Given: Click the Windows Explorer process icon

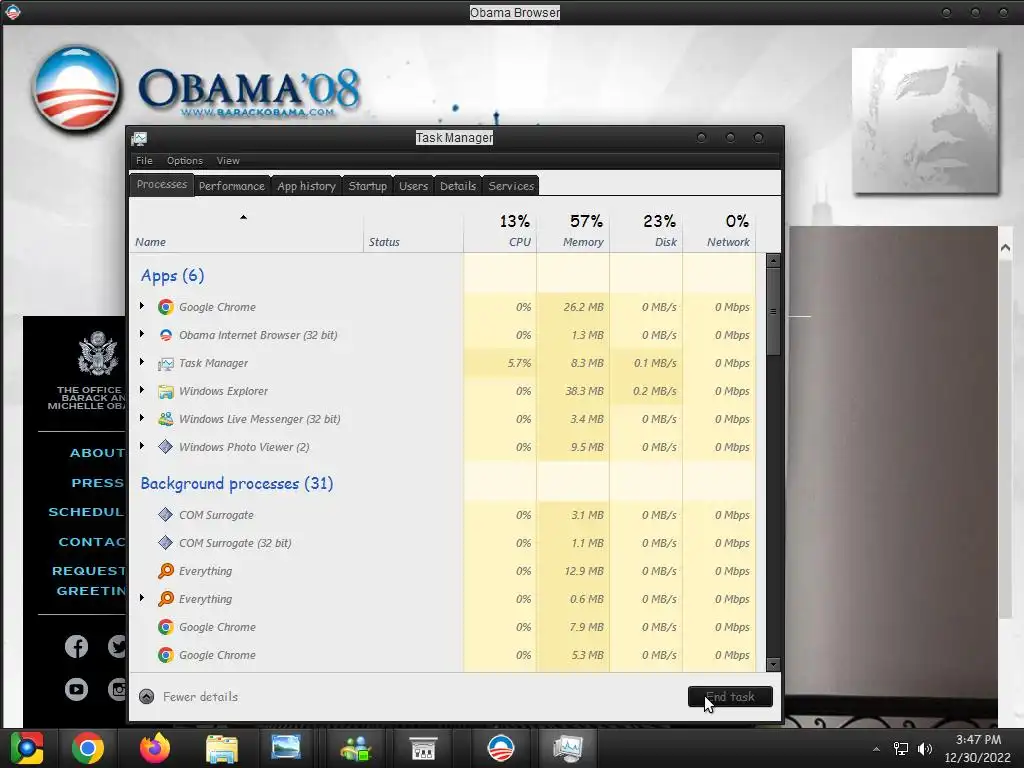Looking at the screenshot, I should pos(166,391).
